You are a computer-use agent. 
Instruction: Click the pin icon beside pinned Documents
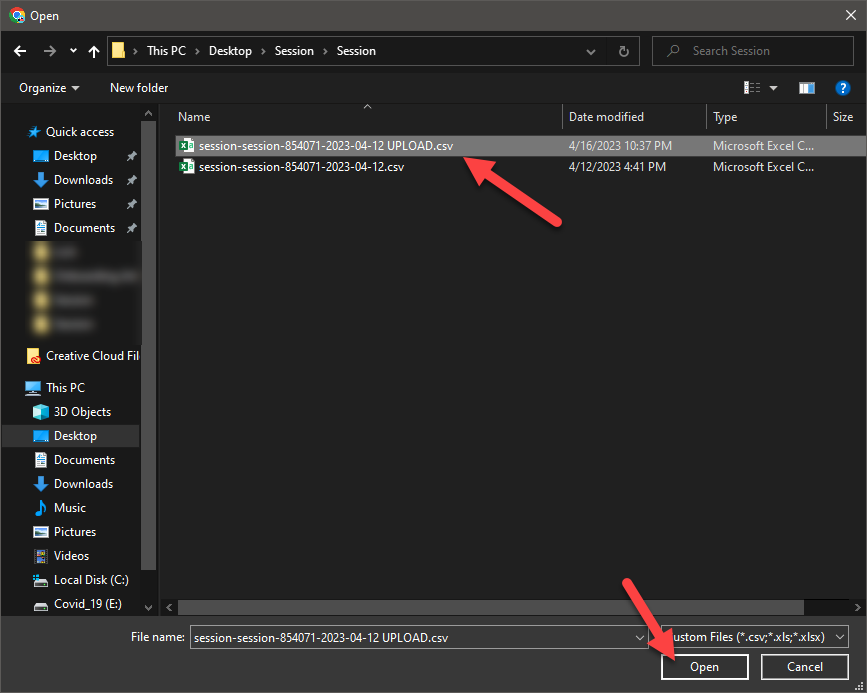(132, 228)
